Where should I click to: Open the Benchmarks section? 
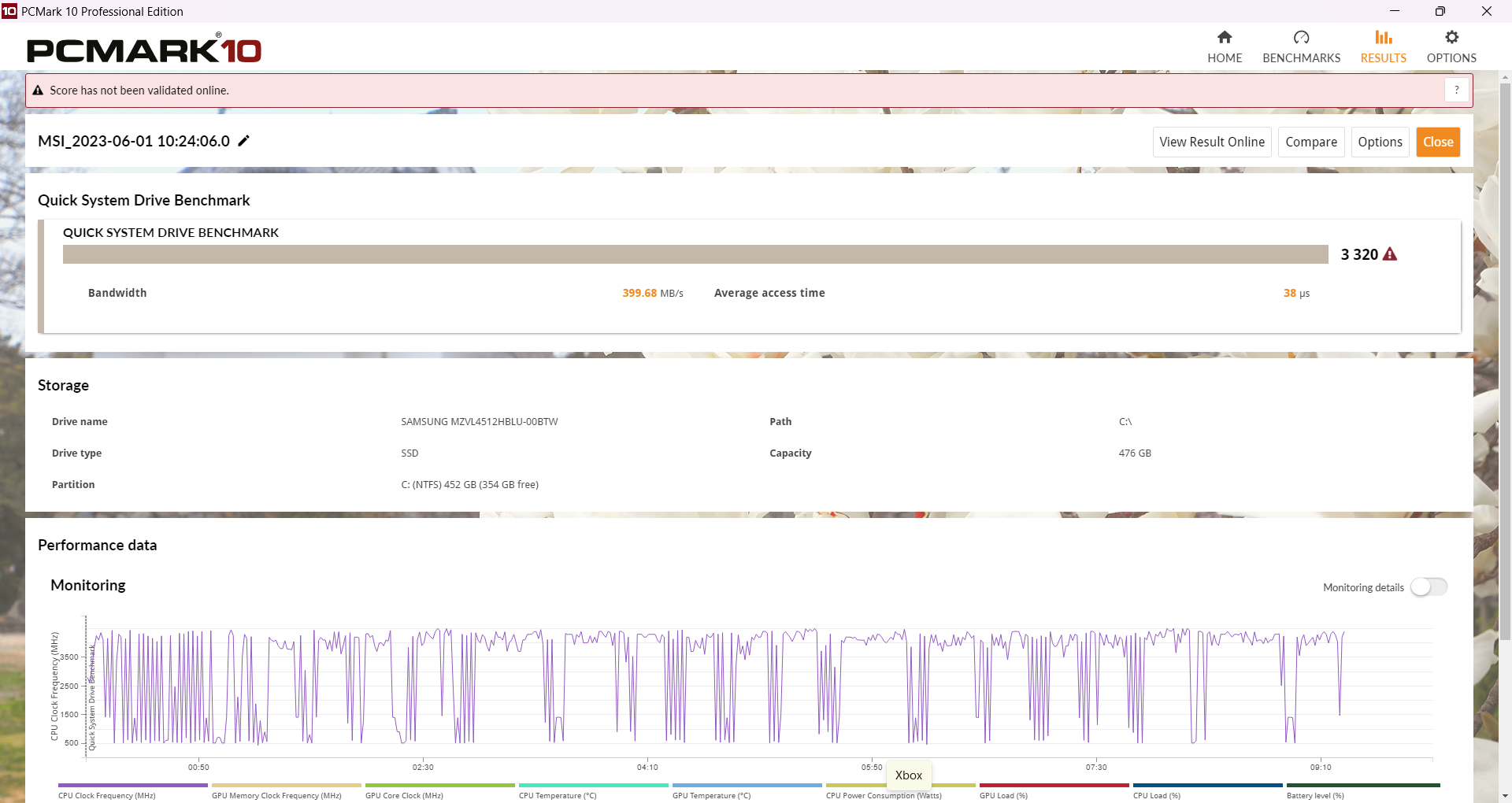1301,47
